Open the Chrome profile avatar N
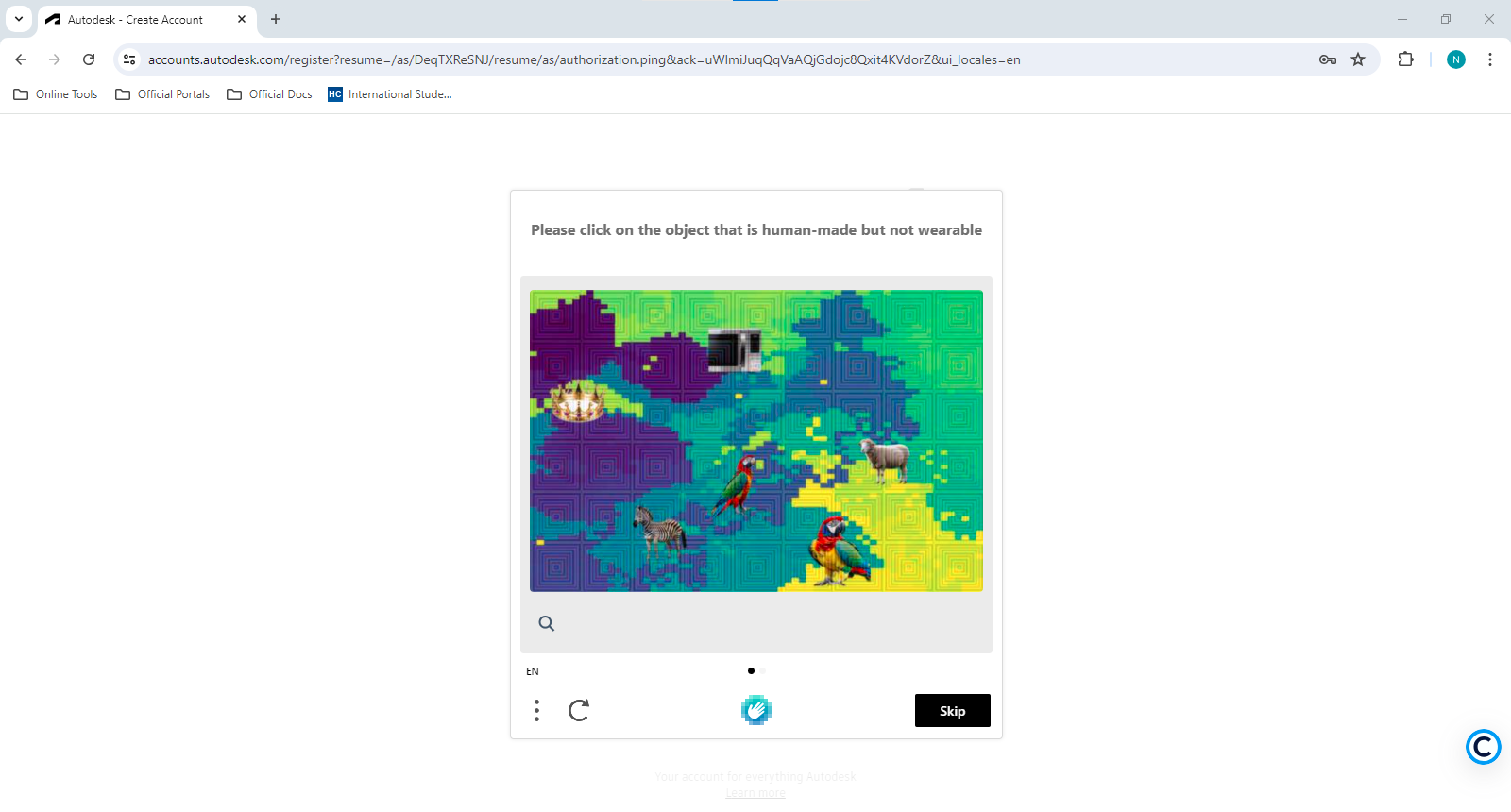This screenshot has height=812, width=1511. click(1456, 59)
